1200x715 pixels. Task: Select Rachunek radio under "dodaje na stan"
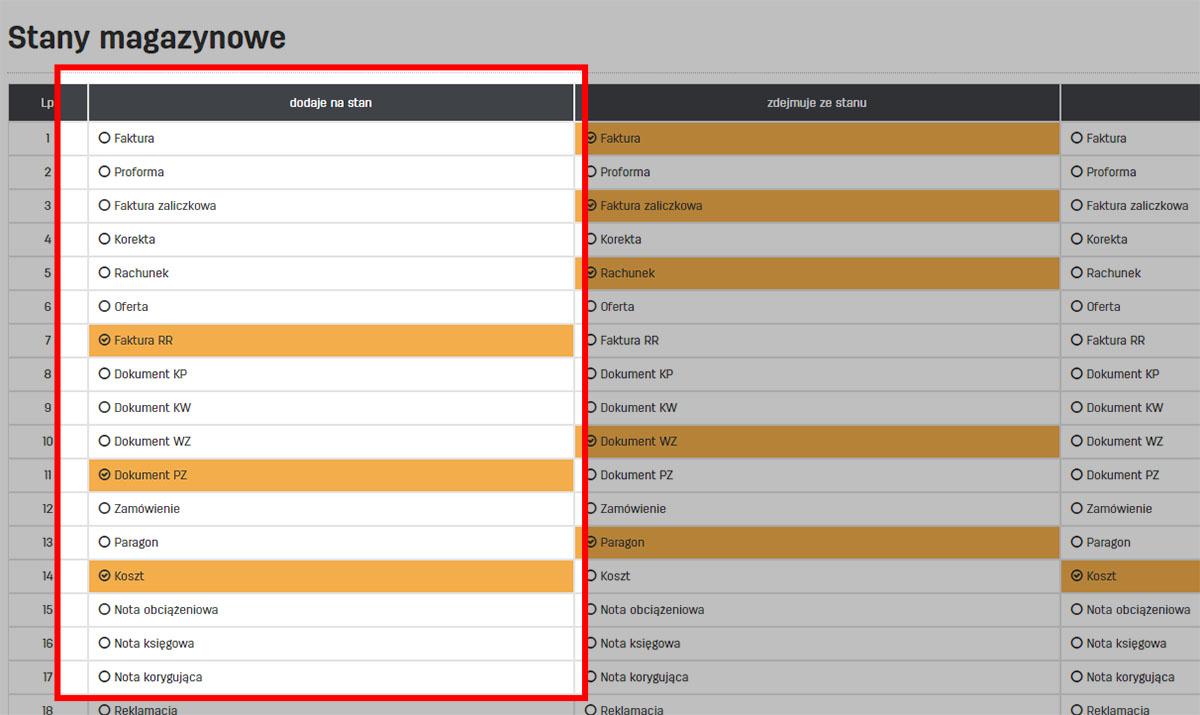coord(105,272)
